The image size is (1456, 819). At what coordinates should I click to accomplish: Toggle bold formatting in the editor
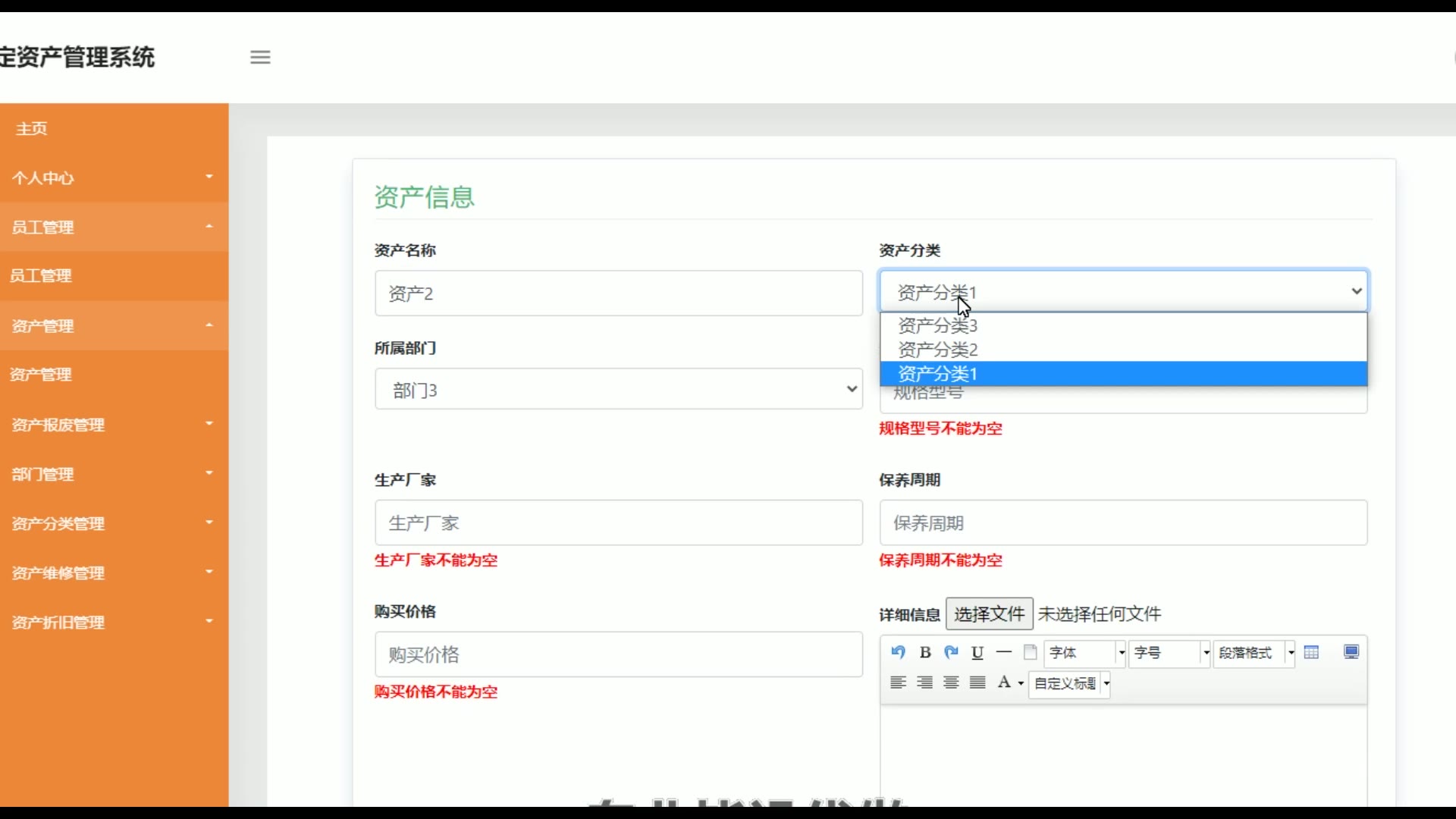[925, 652]
